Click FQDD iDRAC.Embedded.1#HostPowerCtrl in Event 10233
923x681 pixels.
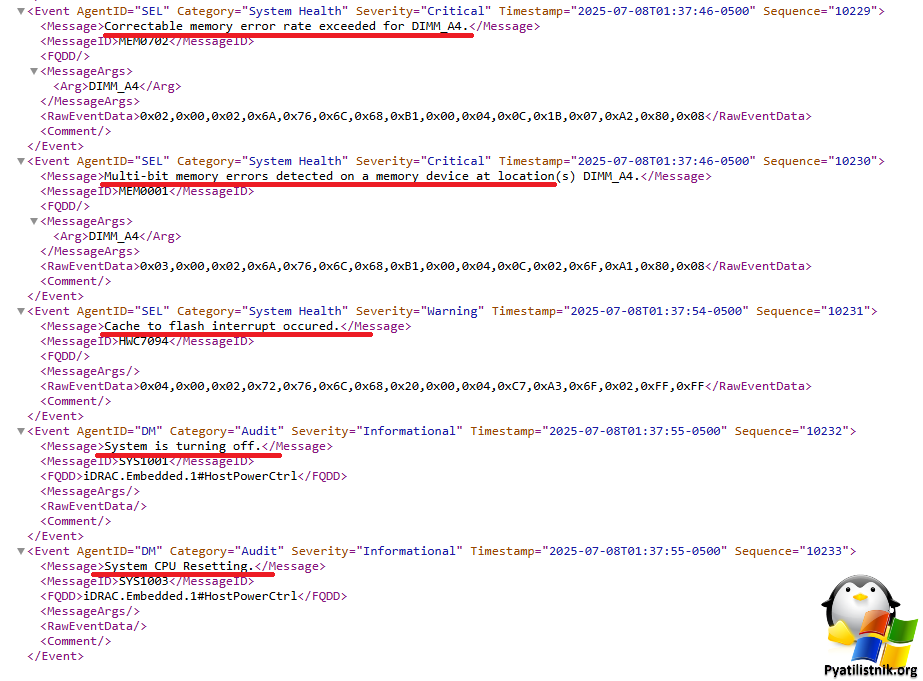click(190, 596)
